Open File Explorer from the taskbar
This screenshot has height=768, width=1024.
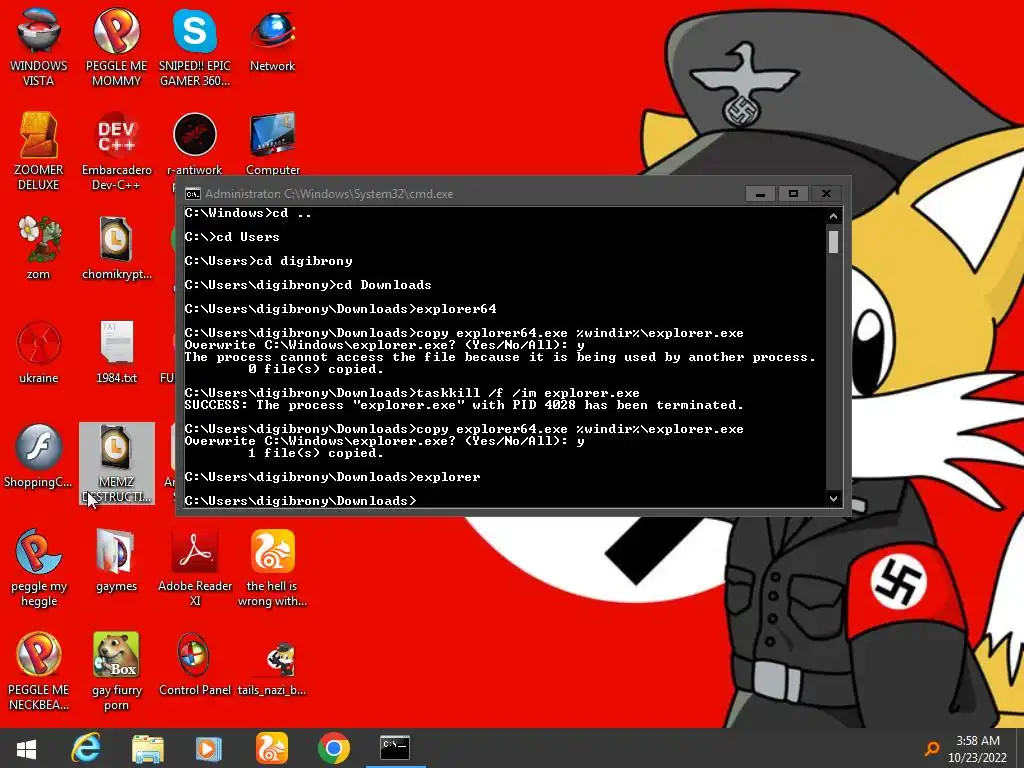(148, 748)
